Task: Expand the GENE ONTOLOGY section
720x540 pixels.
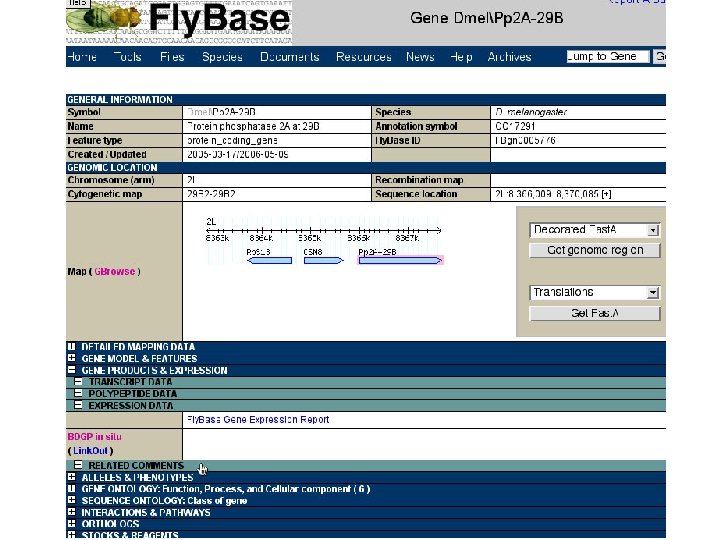Action: 71,489
